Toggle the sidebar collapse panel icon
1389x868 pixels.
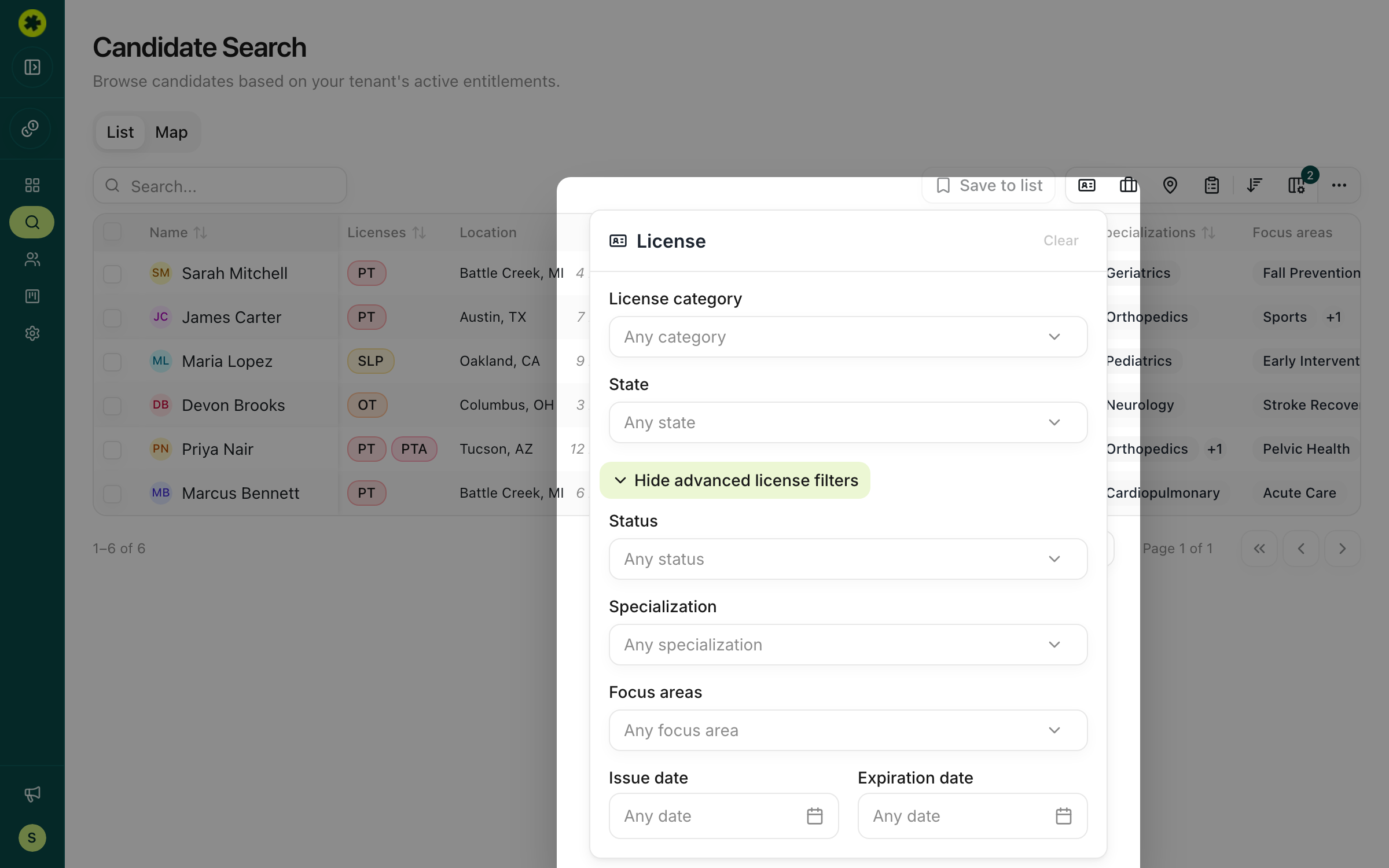32,67
